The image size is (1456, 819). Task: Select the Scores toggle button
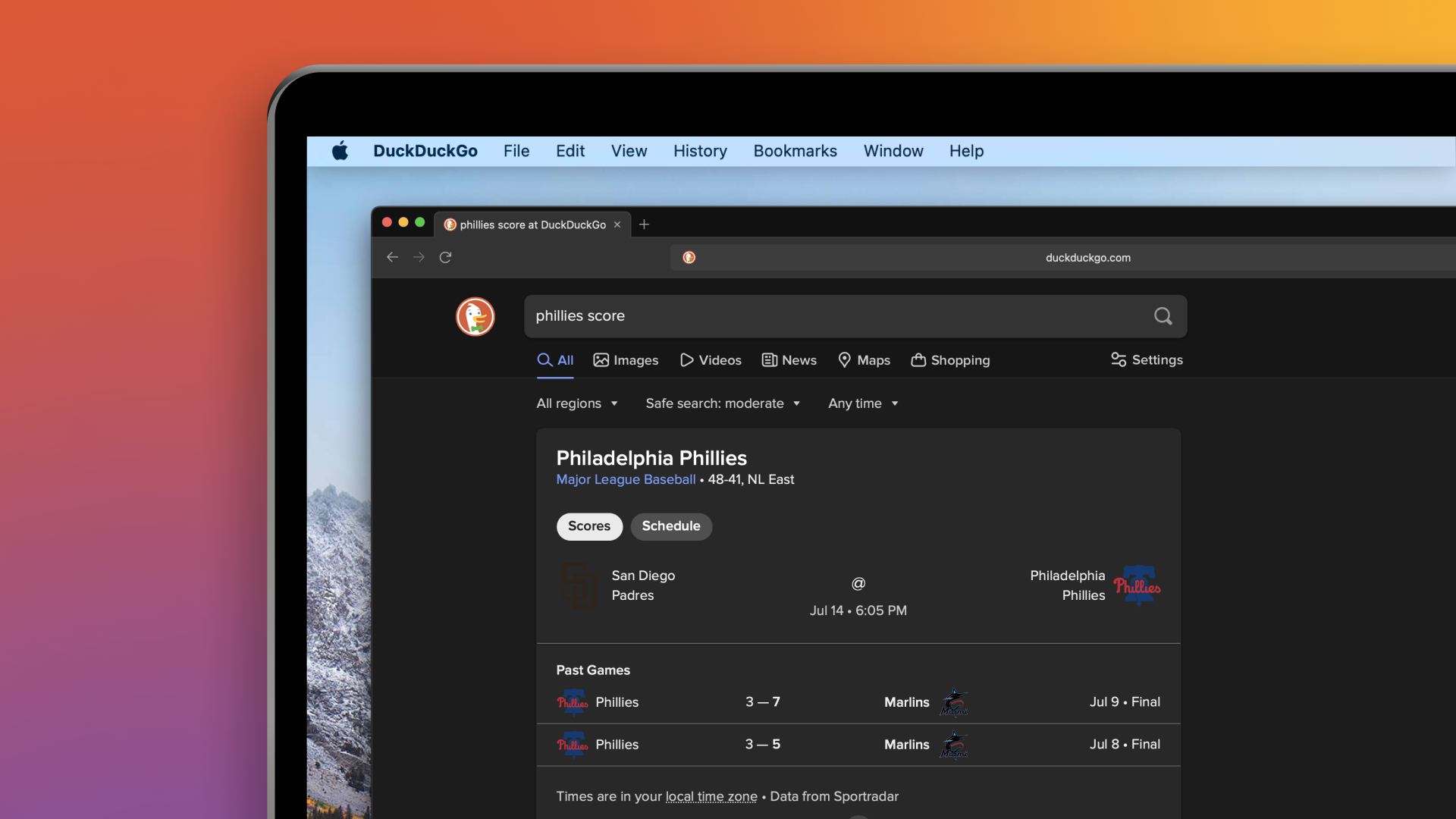[589, 526]
